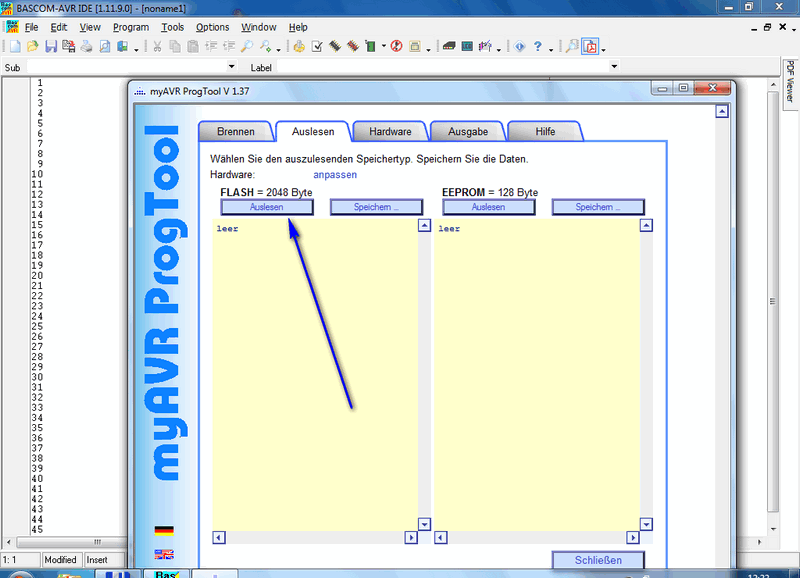Open the dropdown arrow after the programmer board icon
The height and width of the screenshot is (578, 800).
tap(384, 46)
